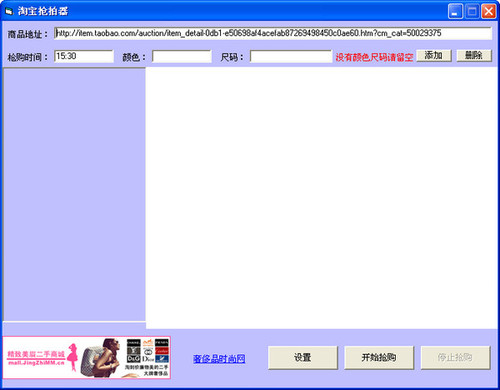Minimize the 淘宝抢拍器 window
Image resolution: width=500 pixels, height=390 pixels.
pyautogui.click(x=455, y=12)
